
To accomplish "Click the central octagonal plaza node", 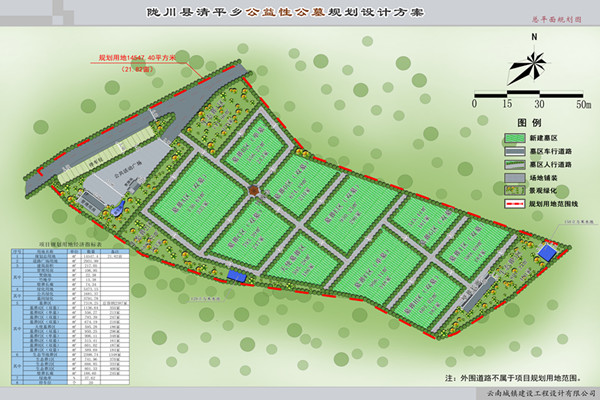I will tap(254, 191).
